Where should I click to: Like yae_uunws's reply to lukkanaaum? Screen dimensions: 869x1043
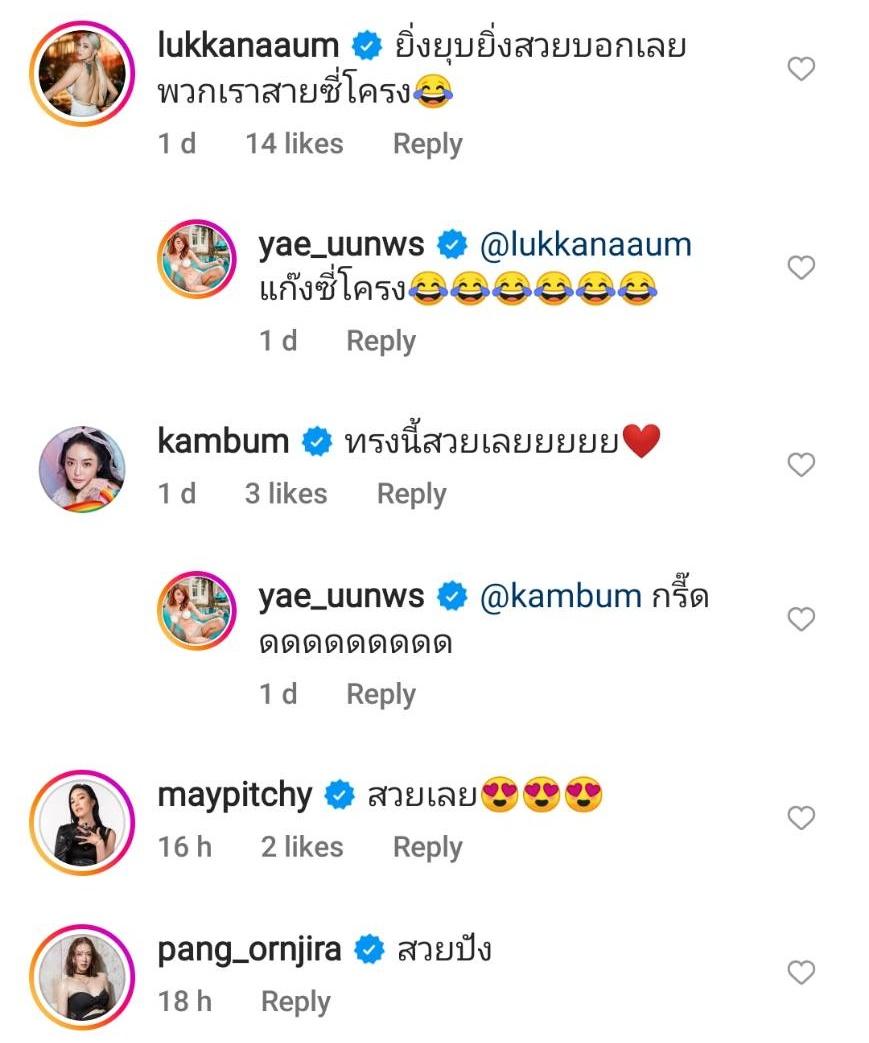tap(802, 267)
